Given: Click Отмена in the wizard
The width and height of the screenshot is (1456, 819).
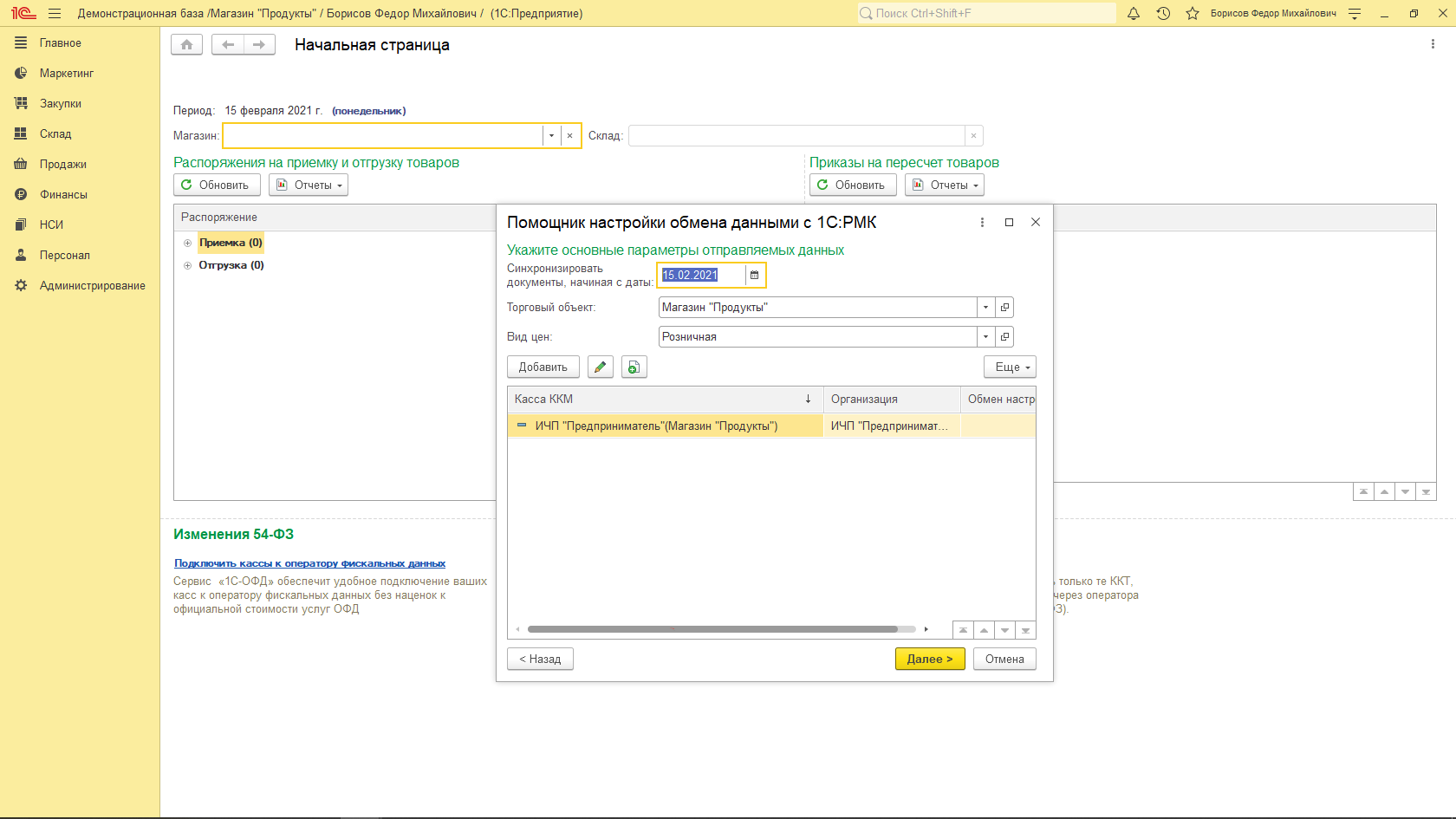Looking at the screenshot, I should [1004, 659].
